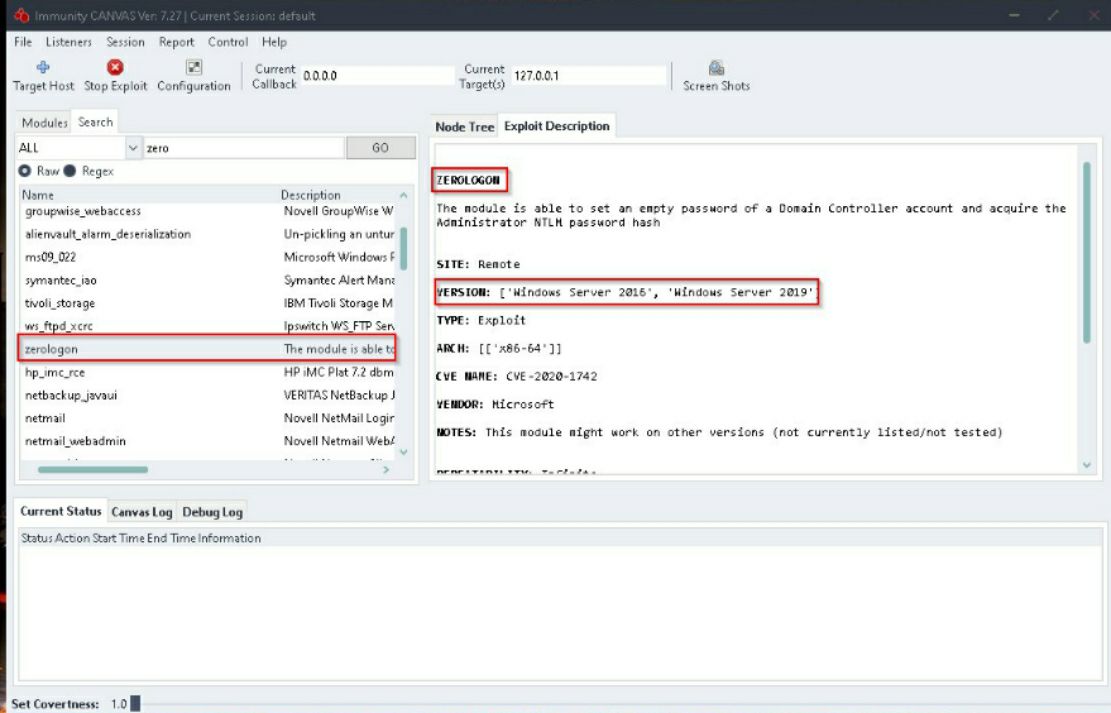Click the CVE NAME line in description

[517, 376]
